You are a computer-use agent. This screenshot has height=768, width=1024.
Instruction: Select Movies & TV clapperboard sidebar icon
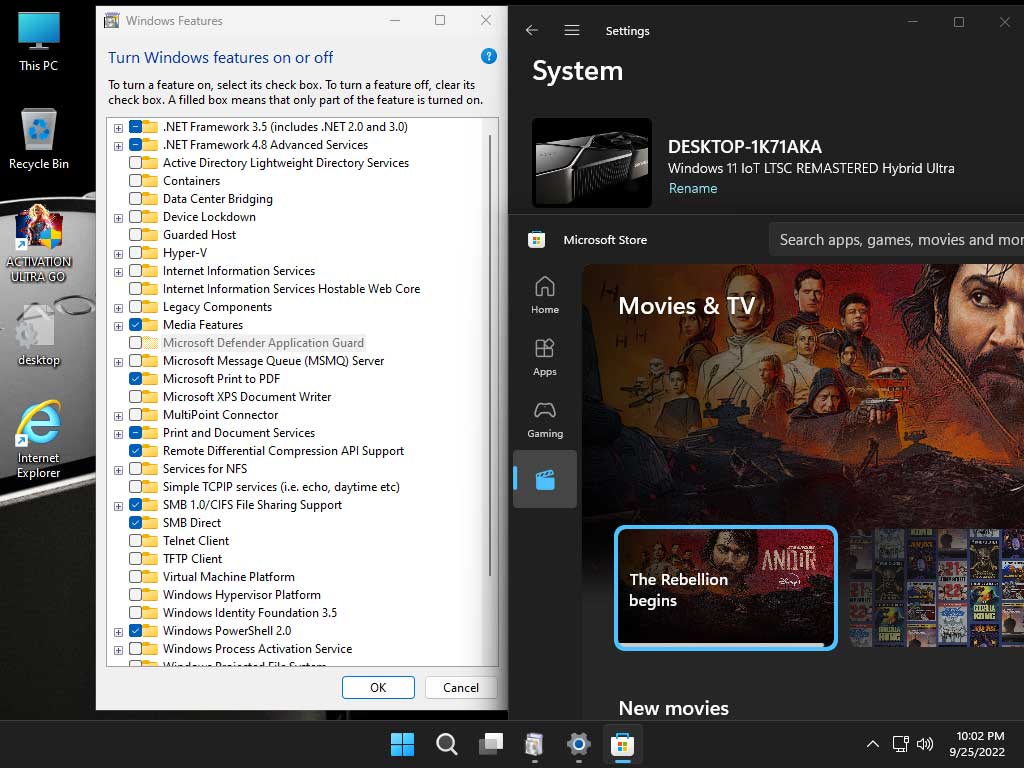545,479
